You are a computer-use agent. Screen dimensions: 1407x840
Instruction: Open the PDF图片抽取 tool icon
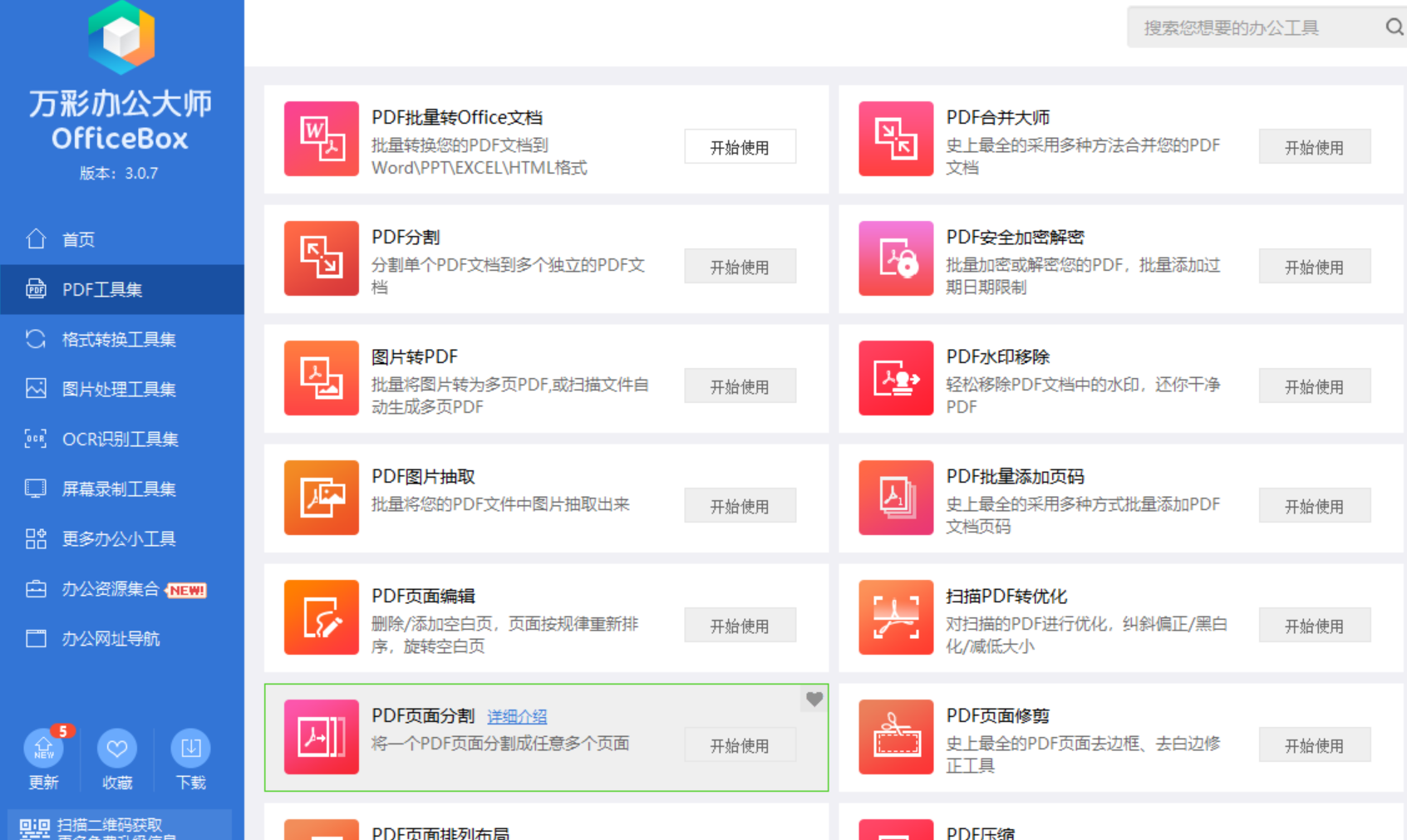pyautogui.click(x=322, y=498)
